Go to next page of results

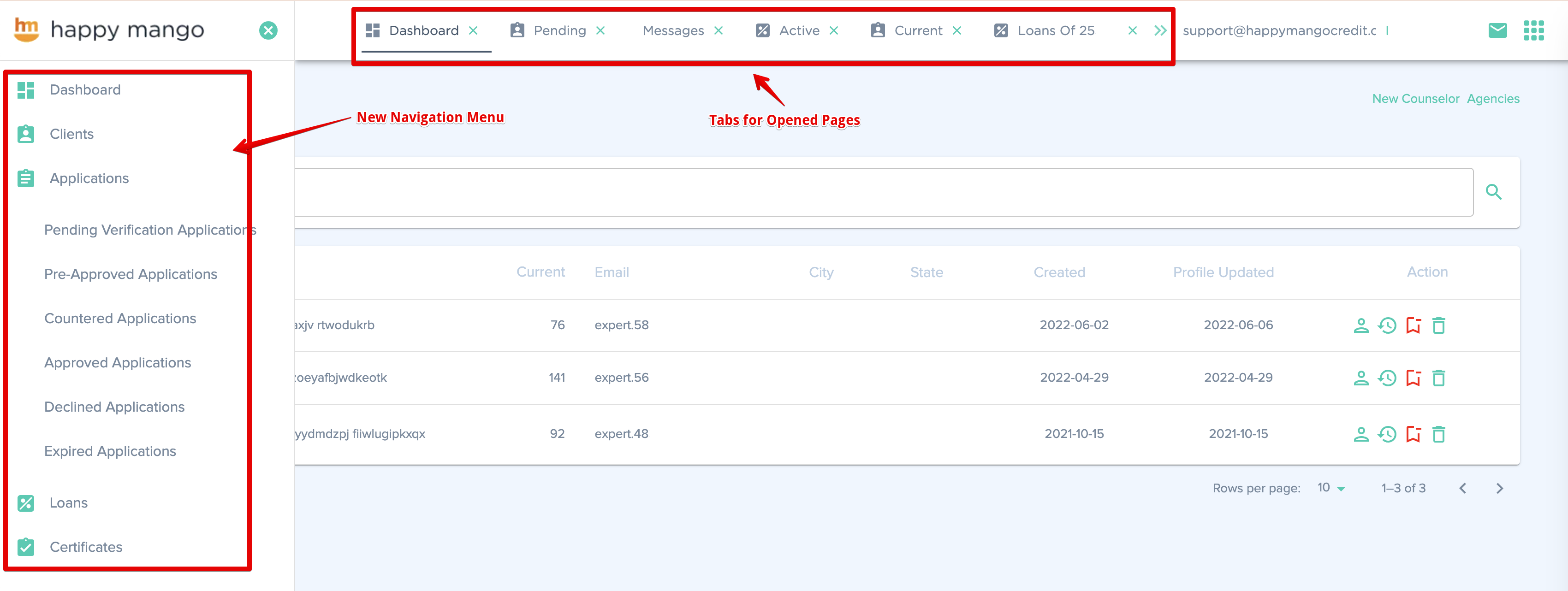(1499, 488)
